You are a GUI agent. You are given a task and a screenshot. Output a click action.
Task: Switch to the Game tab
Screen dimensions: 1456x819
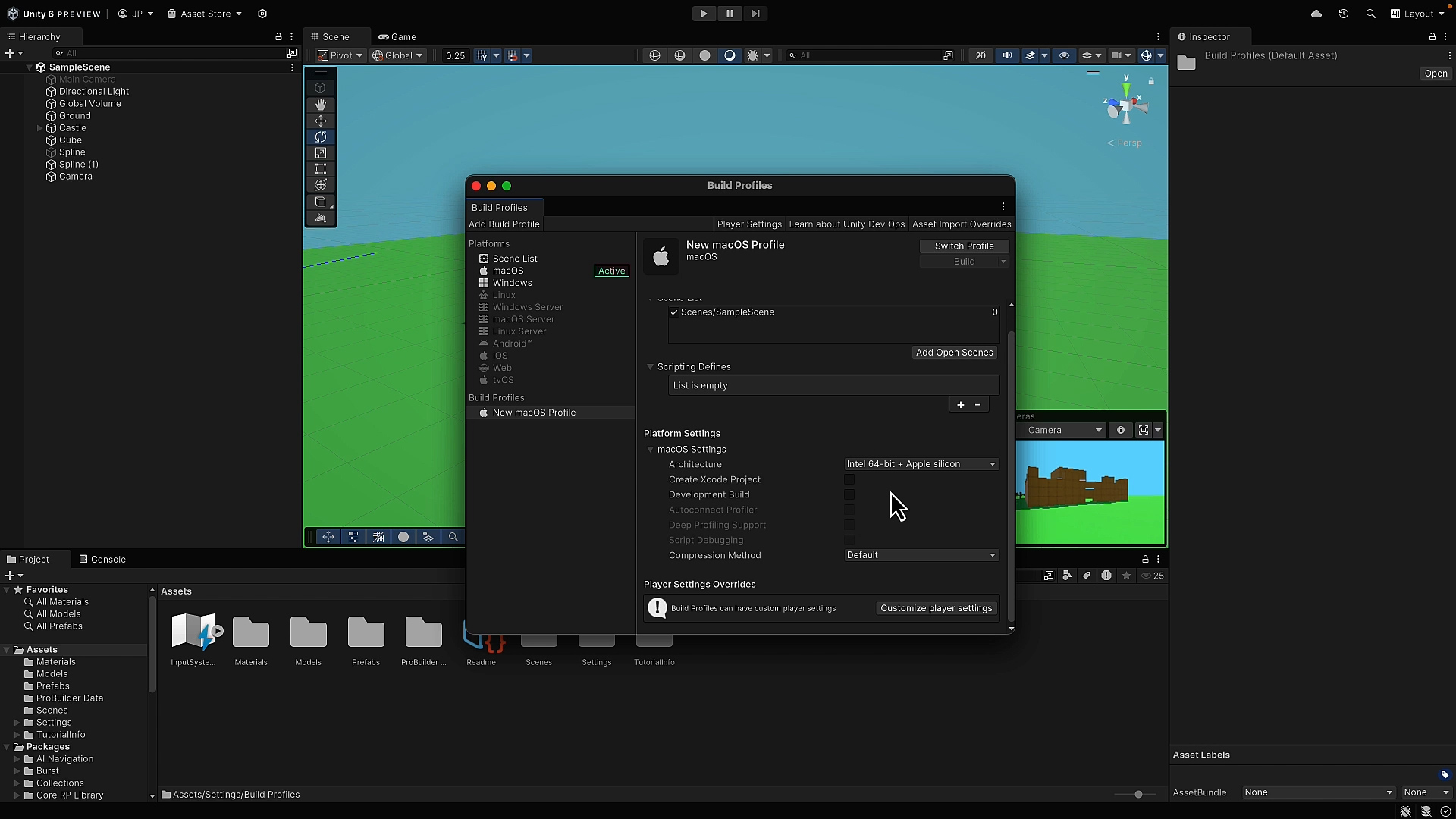[x=397, y=36]
